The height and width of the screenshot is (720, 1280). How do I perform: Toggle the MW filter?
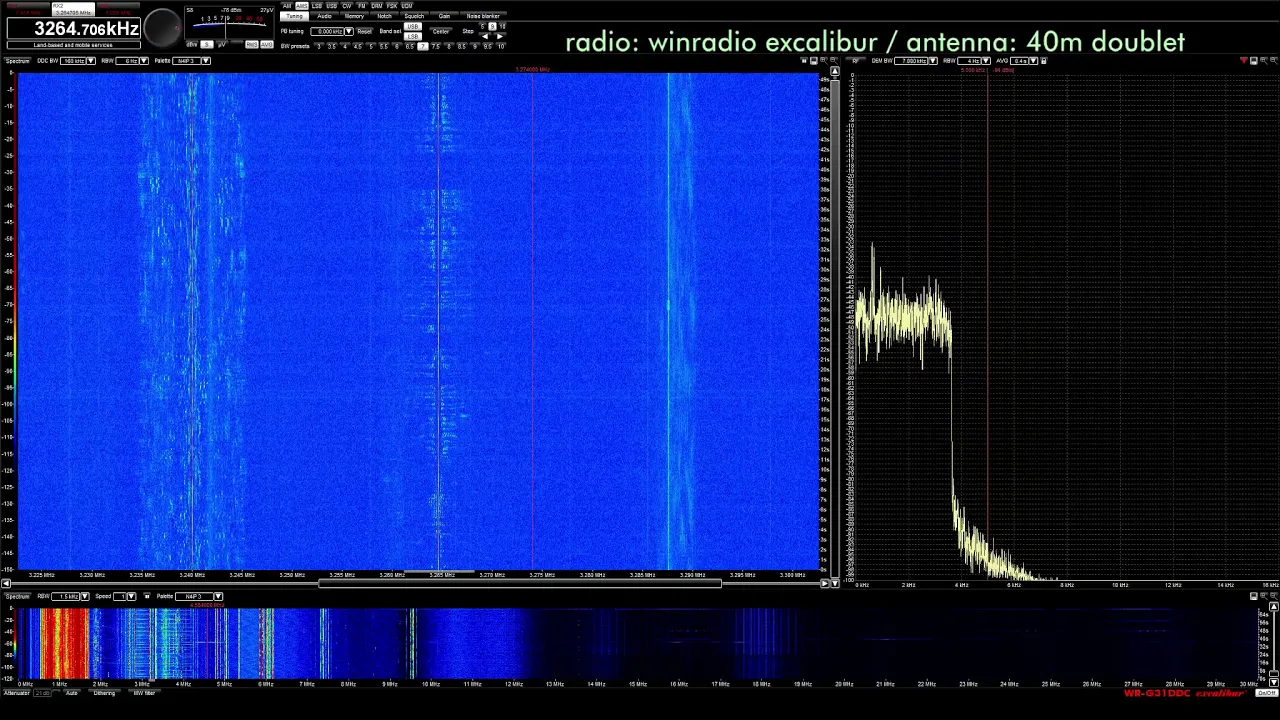[144, 693]
